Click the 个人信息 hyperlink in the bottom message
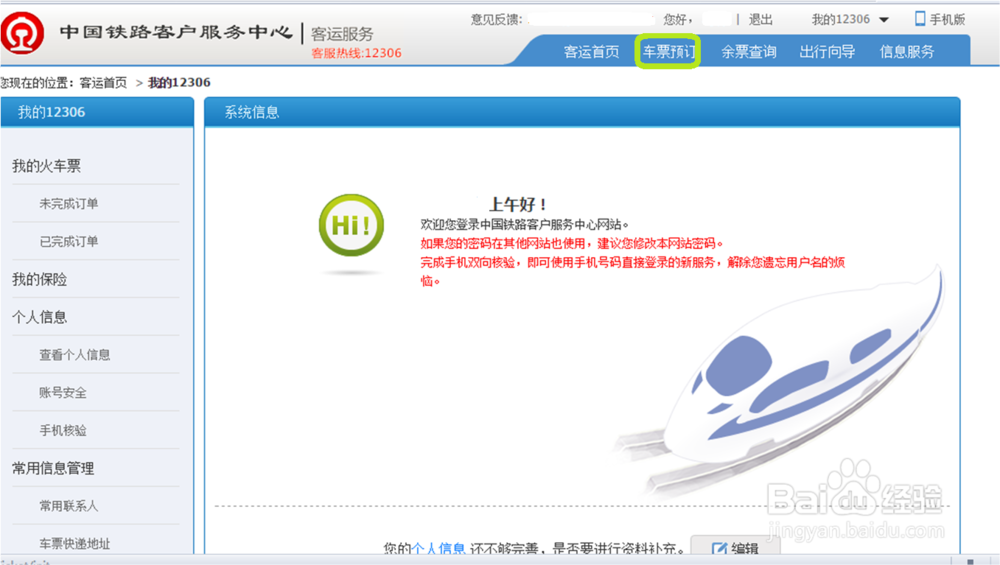The width and height of the screenshot is (1000, 565). tap(438, 548)
